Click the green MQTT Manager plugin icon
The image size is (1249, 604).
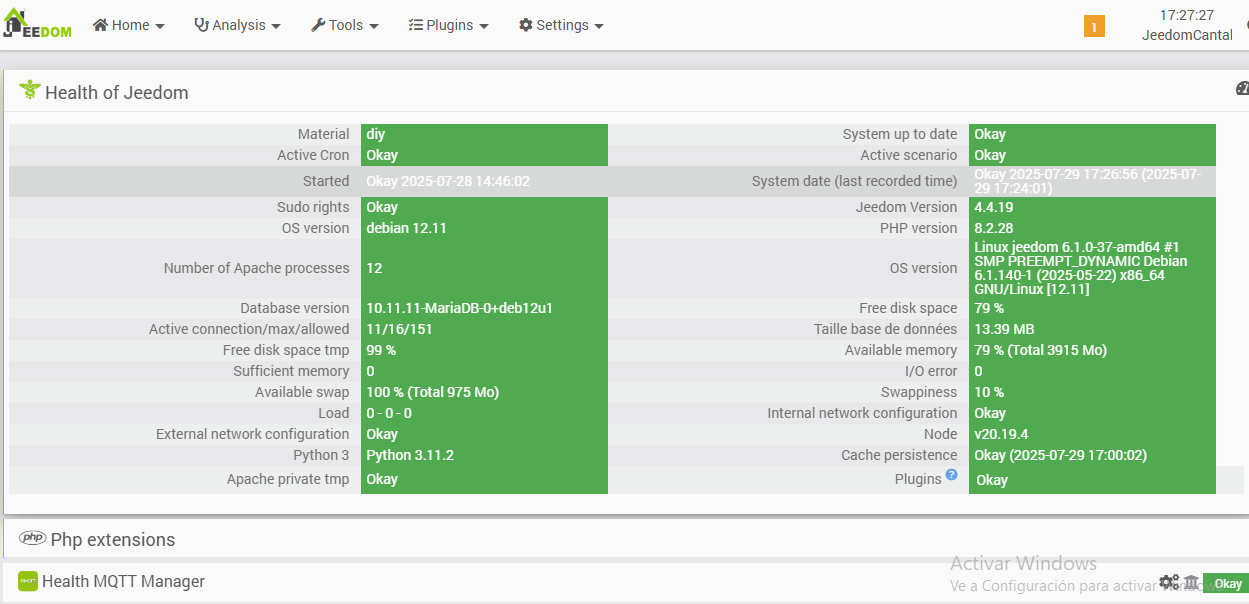click(28, 581)
